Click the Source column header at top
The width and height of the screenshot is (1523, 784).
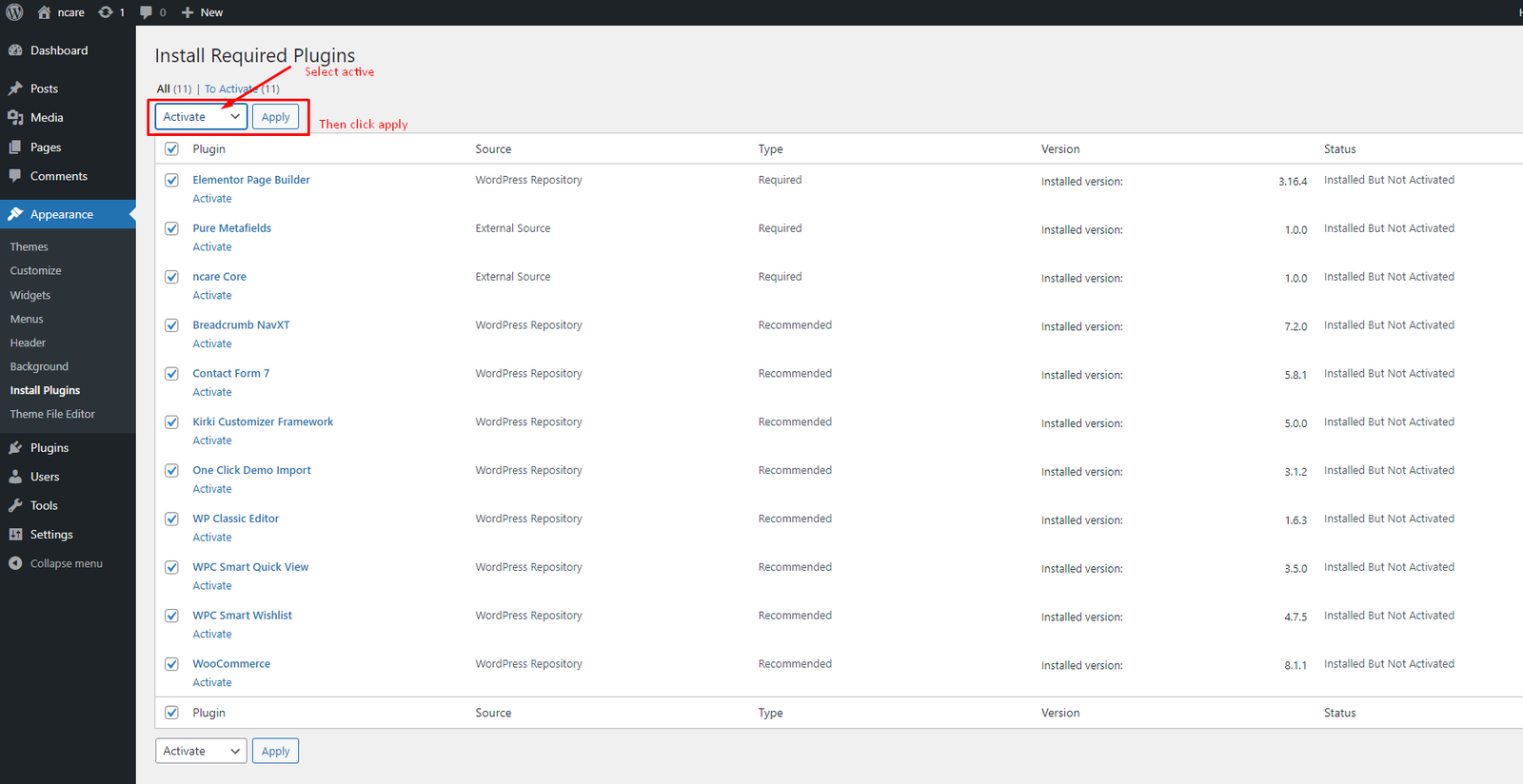[493, 149]
